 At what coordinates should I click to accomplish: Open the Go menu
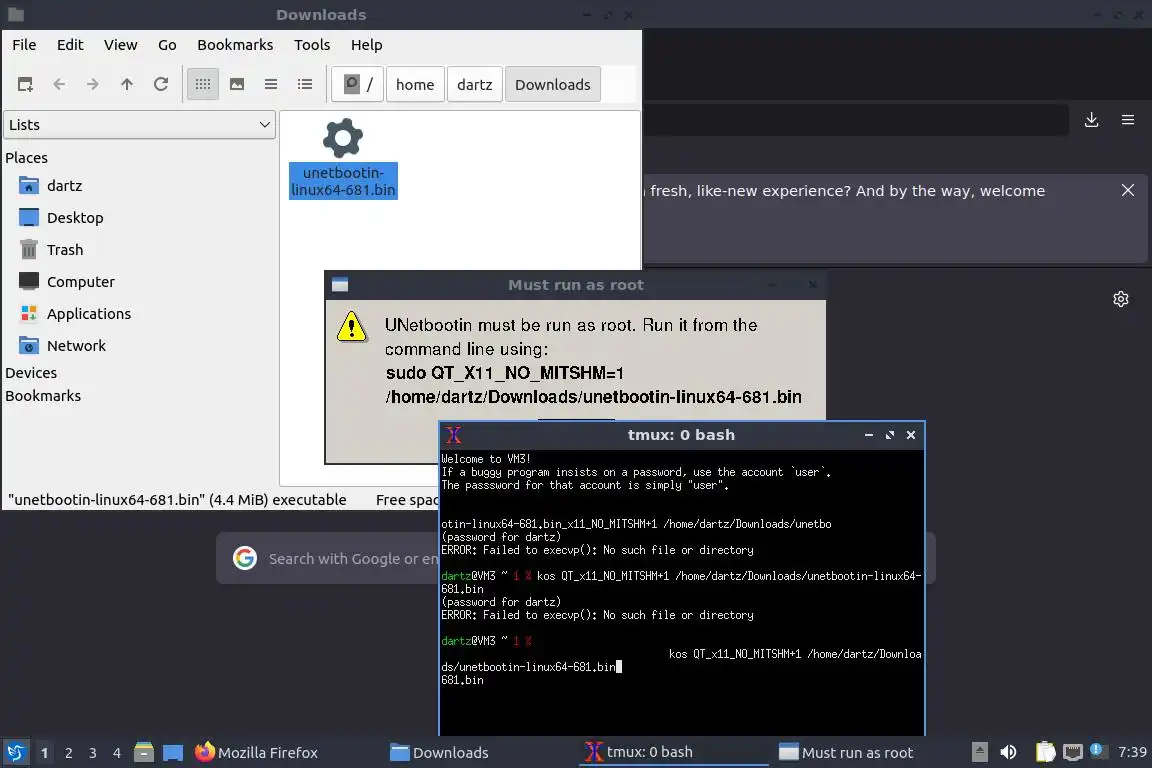click(x=167, y=45)
